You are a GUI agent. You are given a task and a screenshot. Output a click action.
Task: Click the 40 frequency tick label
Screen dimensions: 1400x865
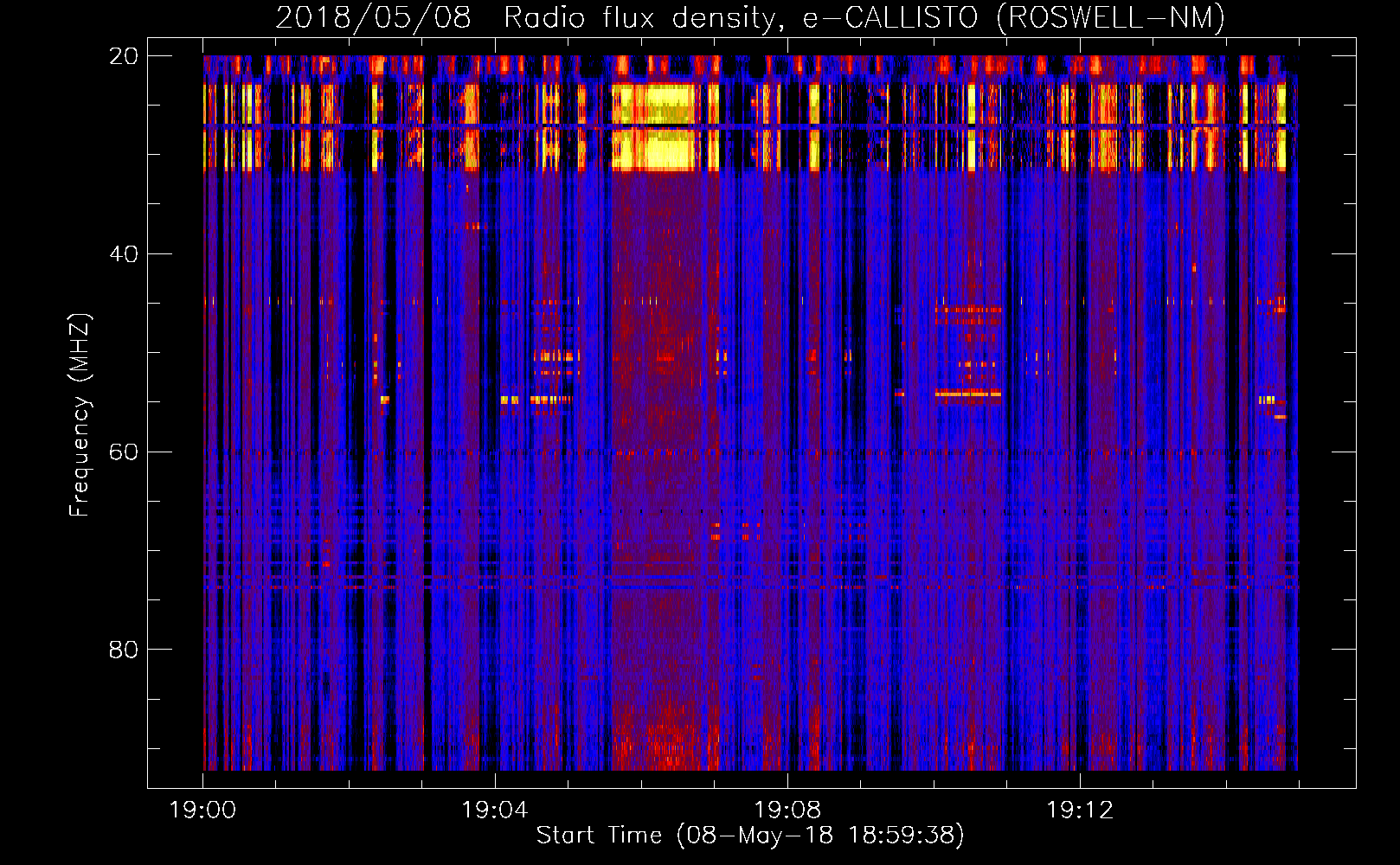coord(124,254)
